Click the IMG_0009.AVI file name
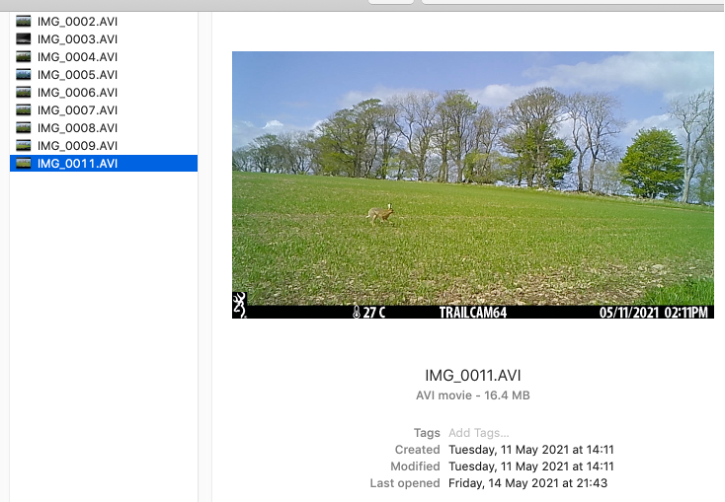The height and width of the screenshot is (502, 725). (78, 146)
